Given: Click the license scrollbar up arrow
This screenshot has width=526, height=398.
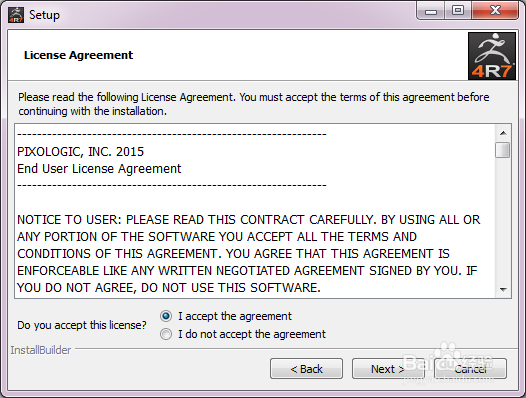Looking at the screenshot, I should coord(503,133).
